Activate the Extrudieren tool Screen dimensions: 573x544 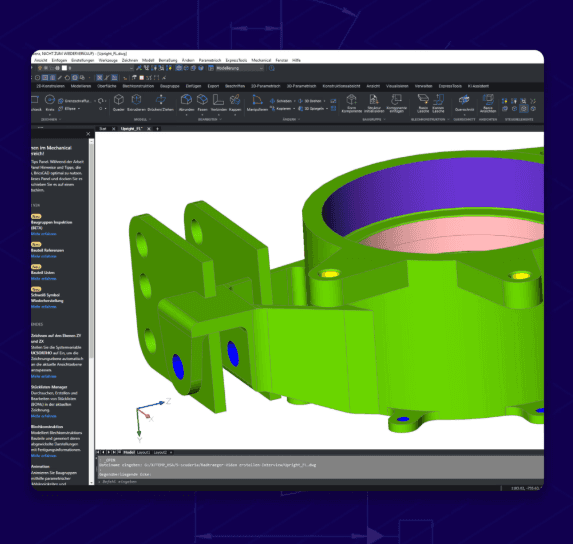(x=136, y=103)
